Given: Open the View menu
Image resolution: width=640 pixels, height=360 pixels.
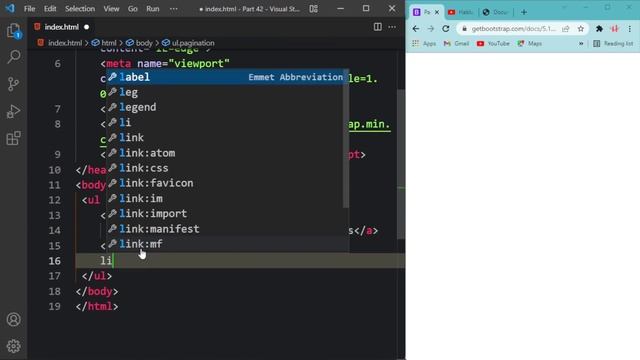Looking at the screenshot, I should pyautogui.click(x=111, y=9).
